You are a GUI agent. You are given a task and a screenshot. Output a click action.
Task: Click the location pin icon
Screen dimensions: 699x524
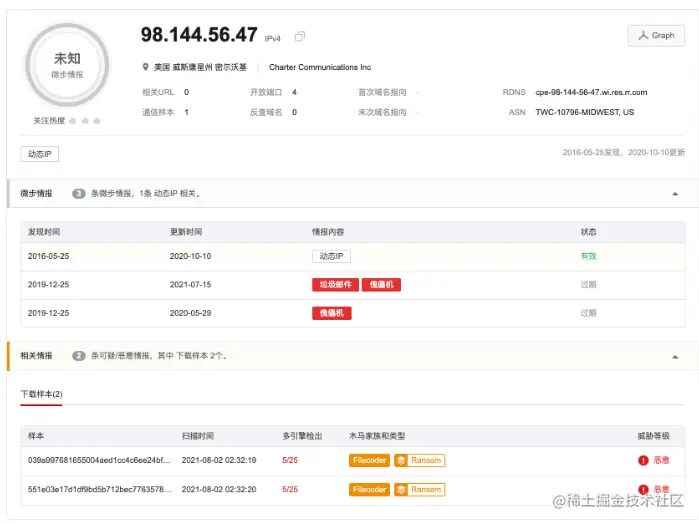145,67
